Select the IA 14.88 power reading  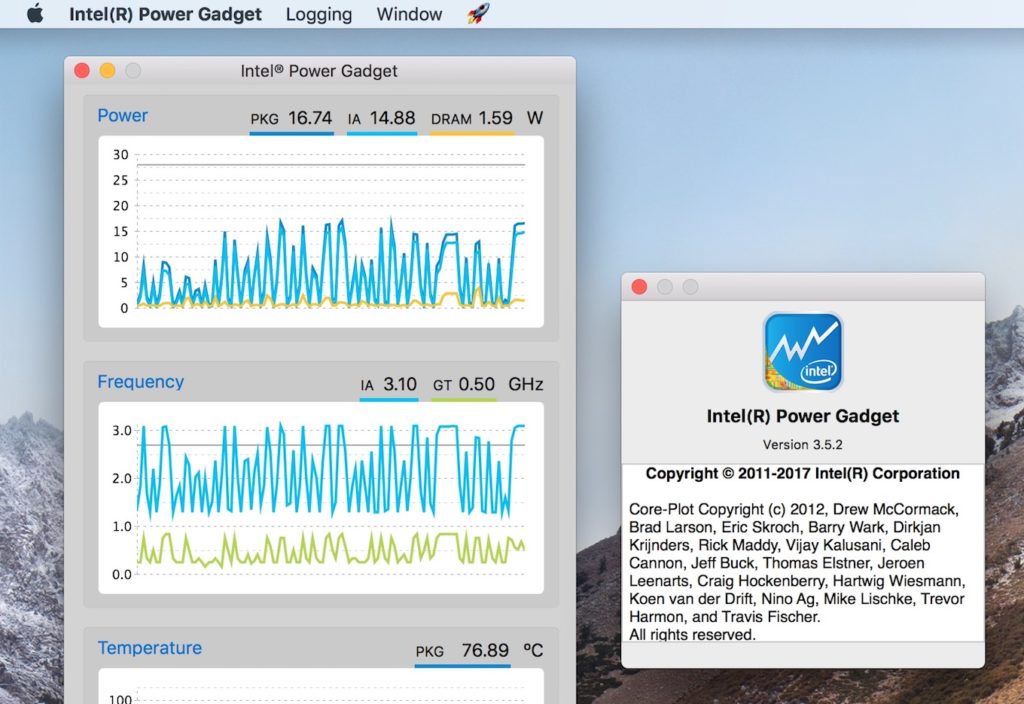[x=381, y=118]
